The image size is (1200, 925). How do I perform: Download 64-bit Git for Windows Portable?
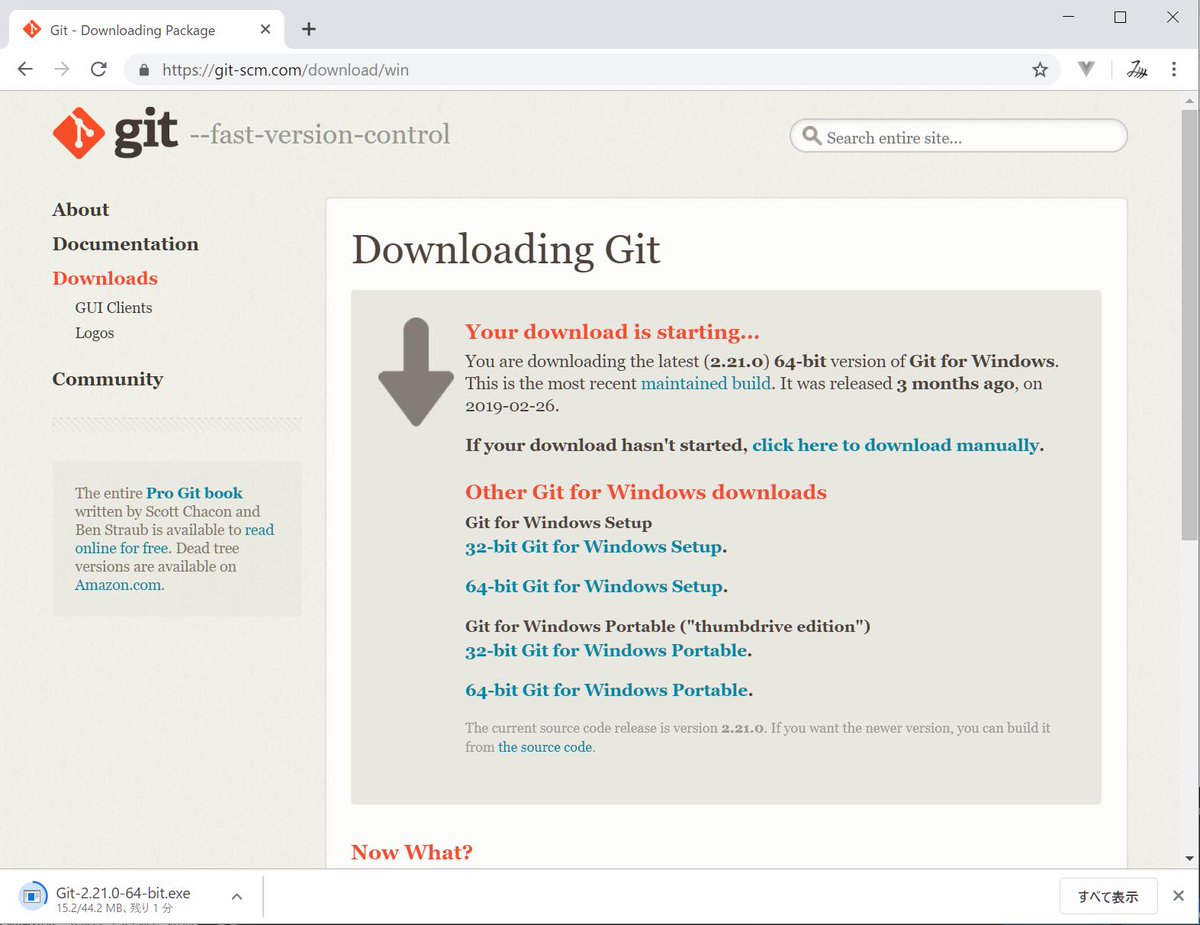click(x=606, y=690)
